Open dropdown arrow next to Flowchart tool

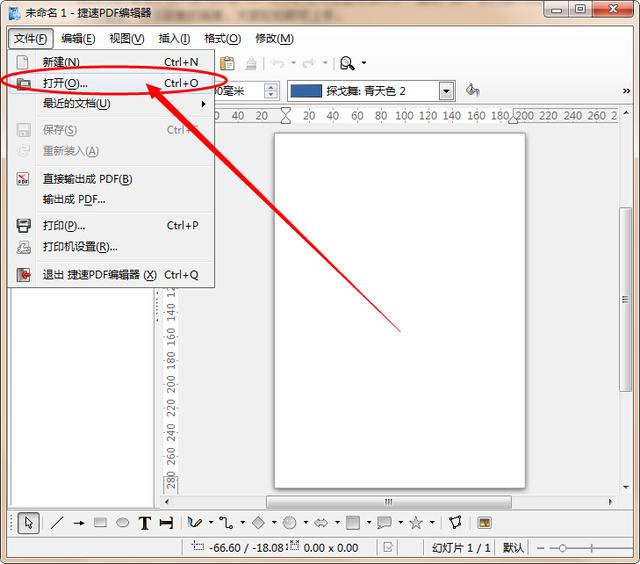[x=369, y=522]
